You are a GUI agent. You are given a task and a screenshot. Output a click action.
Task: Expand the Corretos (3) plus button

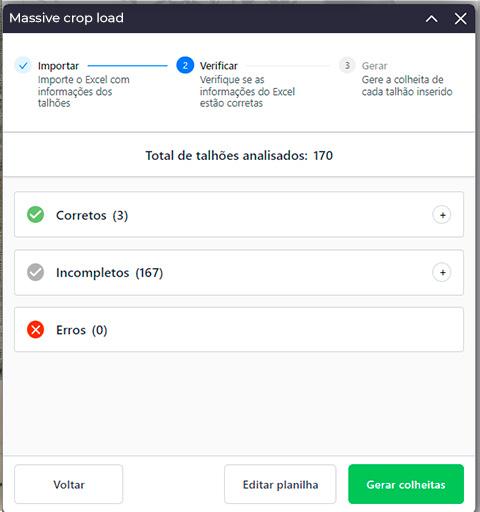pos(442,215)
